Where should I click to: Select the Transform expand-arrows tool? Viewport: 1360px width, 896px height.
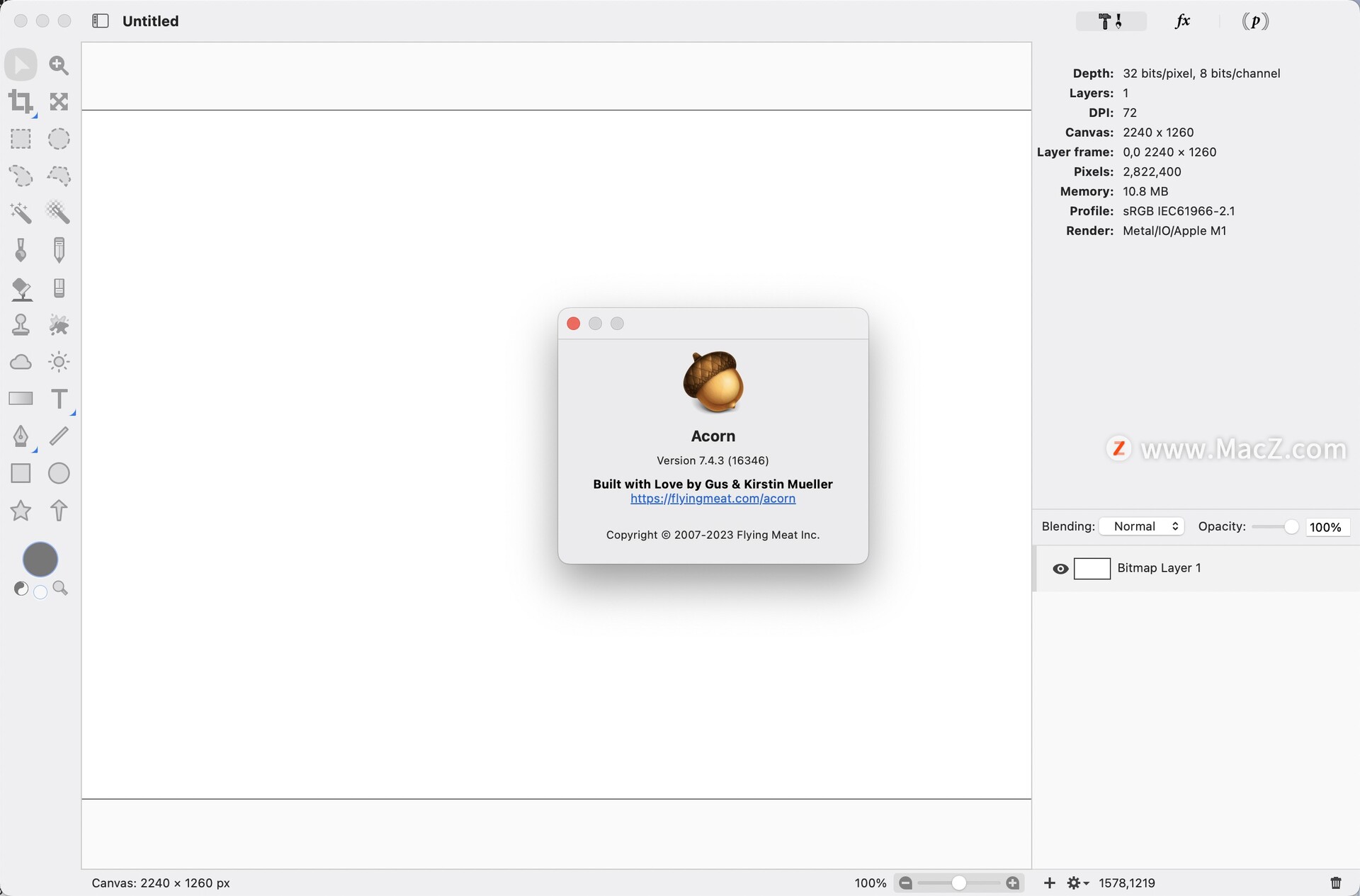click(59, 102)
